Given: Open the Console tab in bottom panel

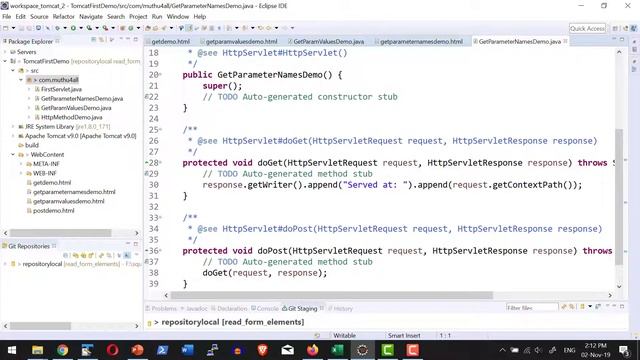Looking at the screenshot, I should [x=264, y=309].
